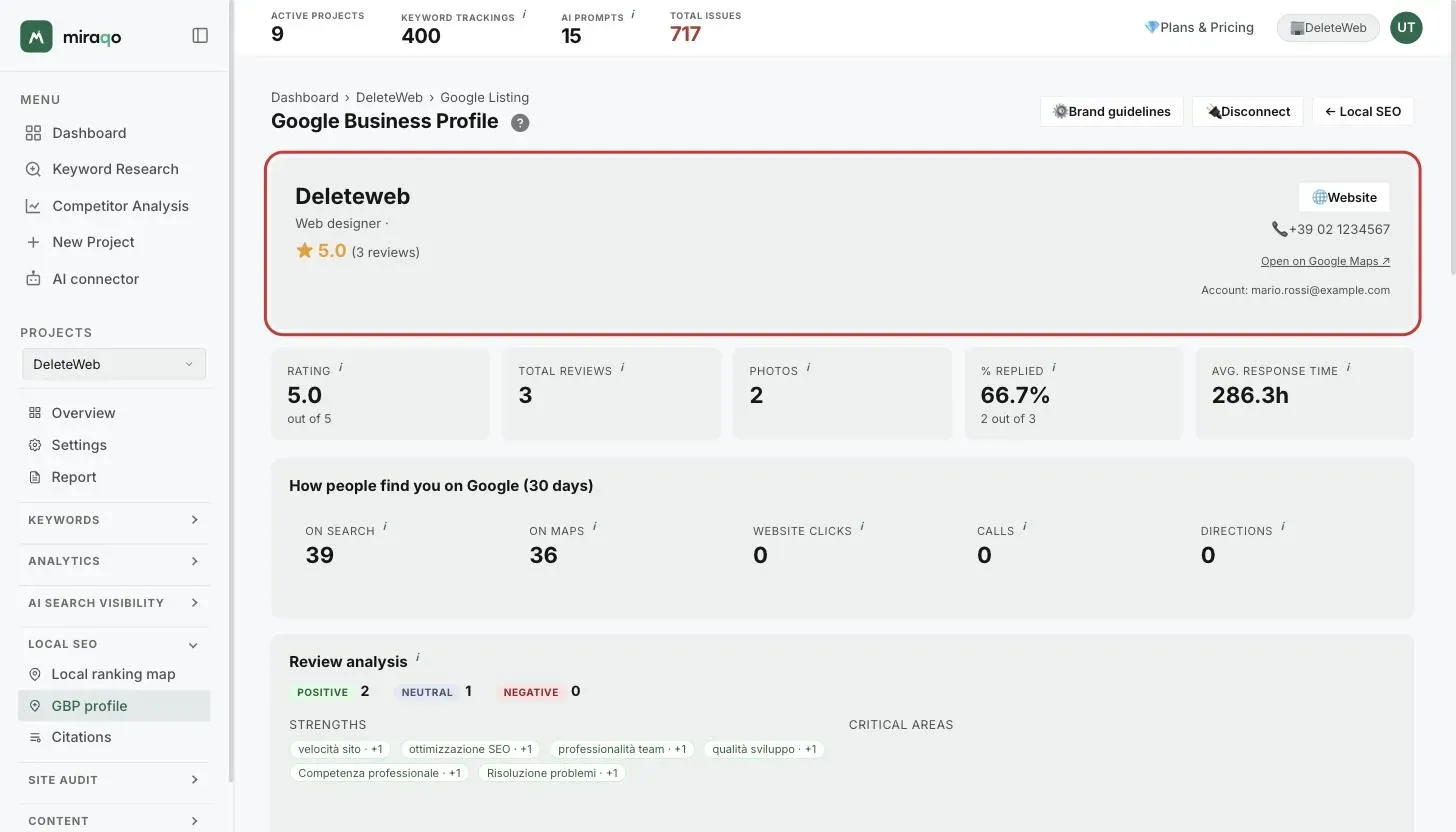This screenshot has height=832, width=1456.
Task: Expand AI SEARCH VISIBILITY section
Action: [x=114, y=603]
